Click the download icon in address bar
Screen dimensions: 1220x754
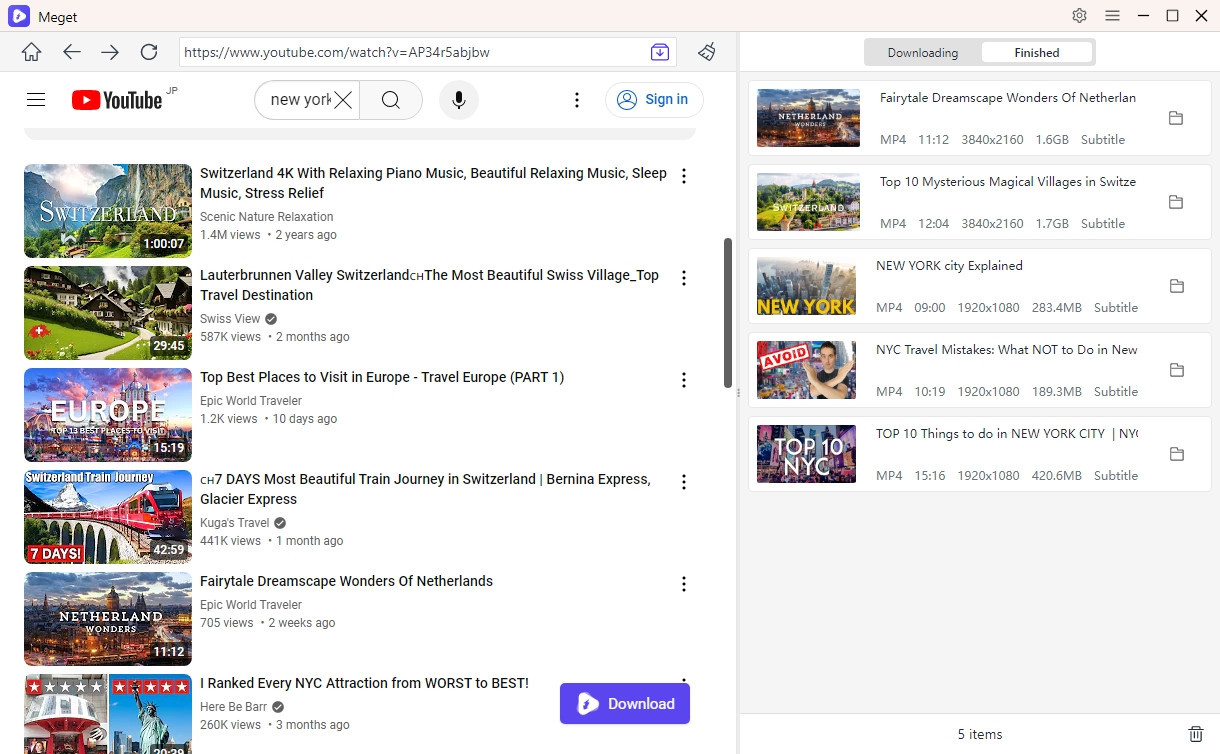[660, 52]
